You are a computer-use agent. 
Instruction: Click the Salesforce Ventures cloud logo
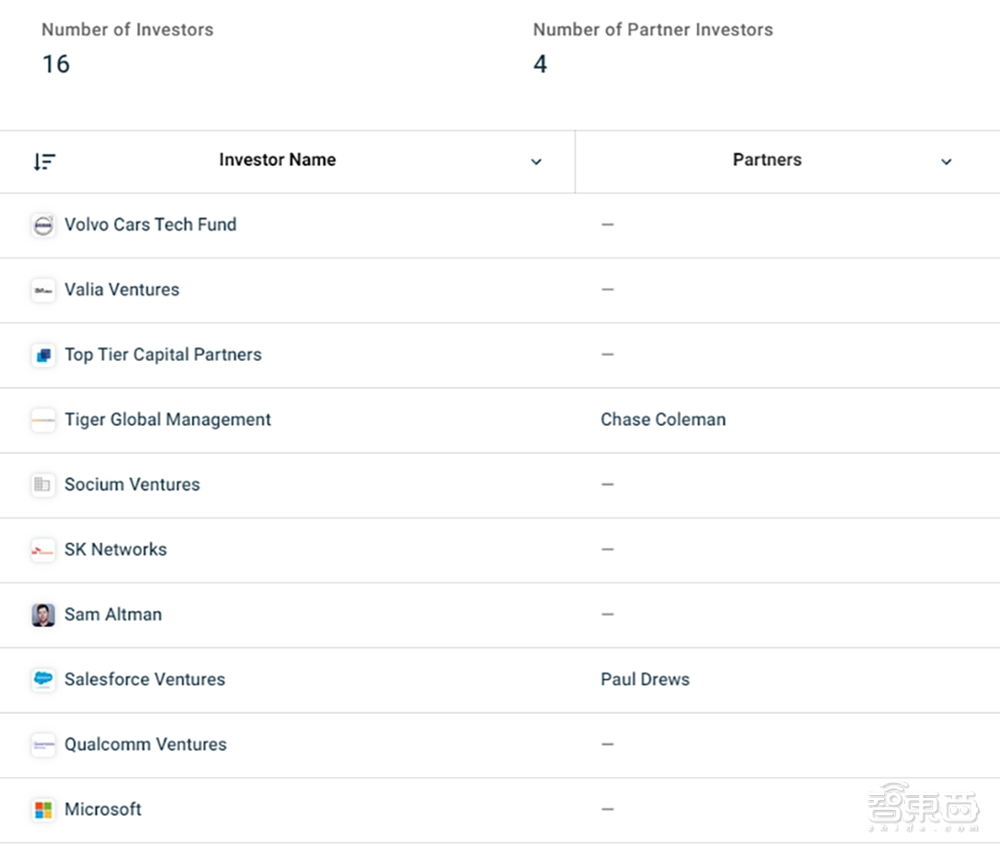click(x=43, y=680)
